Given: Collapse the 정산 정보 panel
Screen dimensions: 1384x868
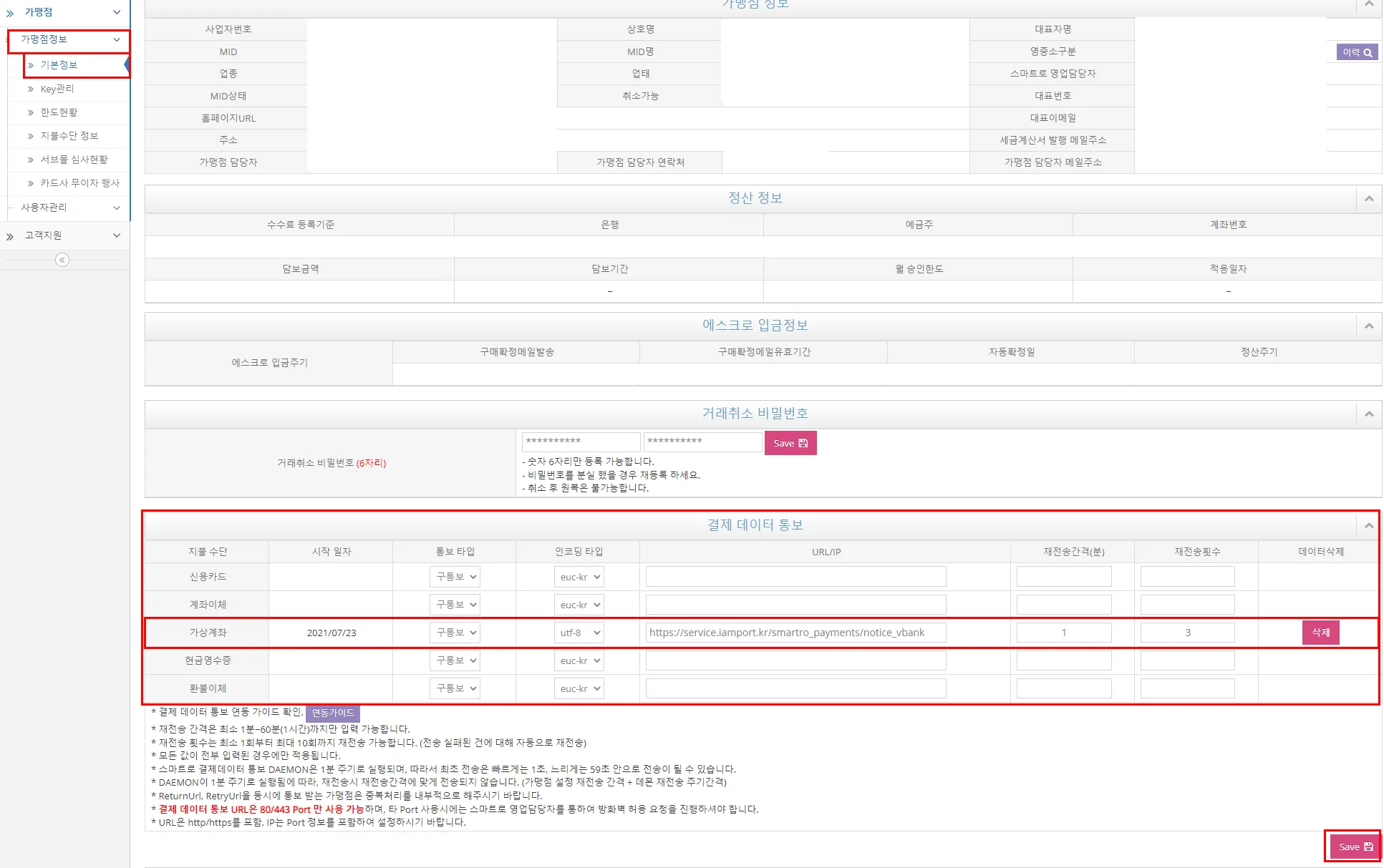Looking at the screenshot, I should pos(1368,198).
